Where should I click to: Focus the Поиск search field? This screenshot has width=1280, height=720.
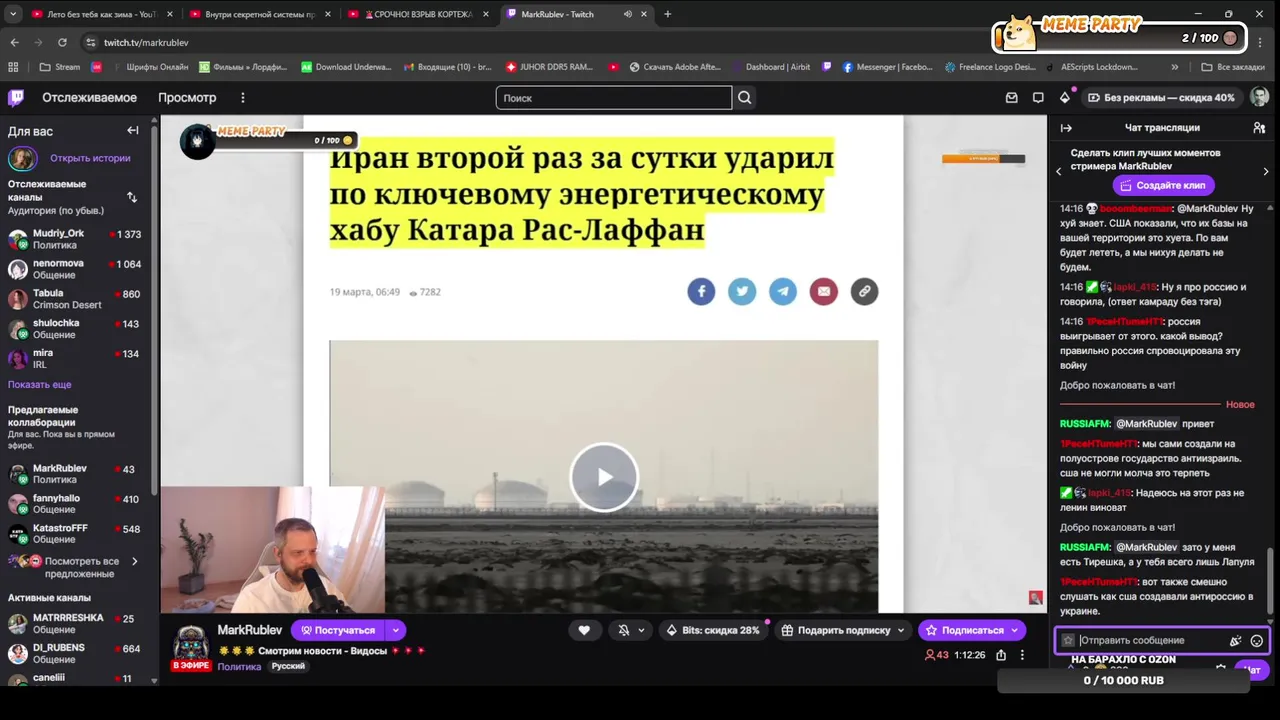[x=613, y=98]
